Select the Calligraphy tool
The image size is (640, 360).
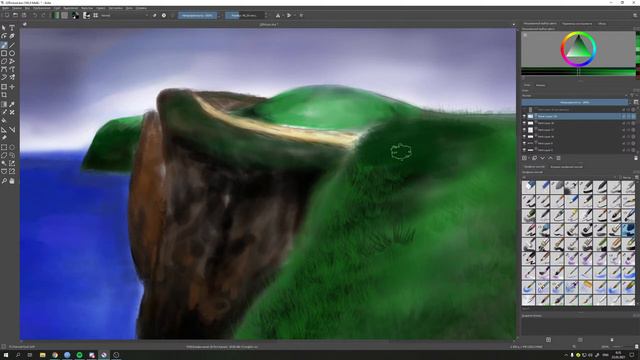(12, 36)
